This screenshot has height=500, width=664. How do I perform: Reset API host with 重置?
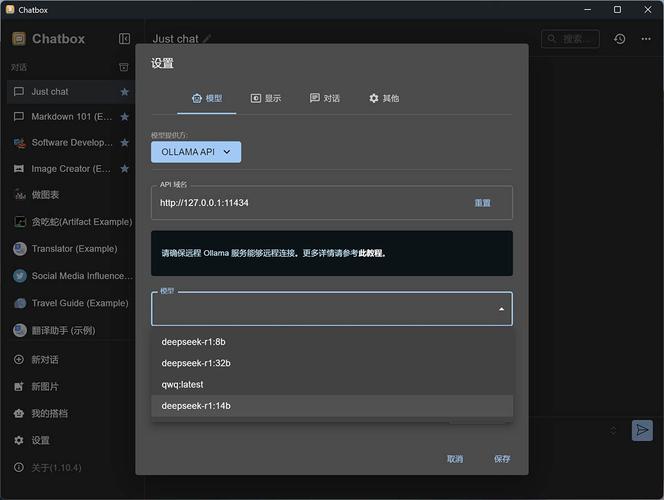tap(482, 203)
